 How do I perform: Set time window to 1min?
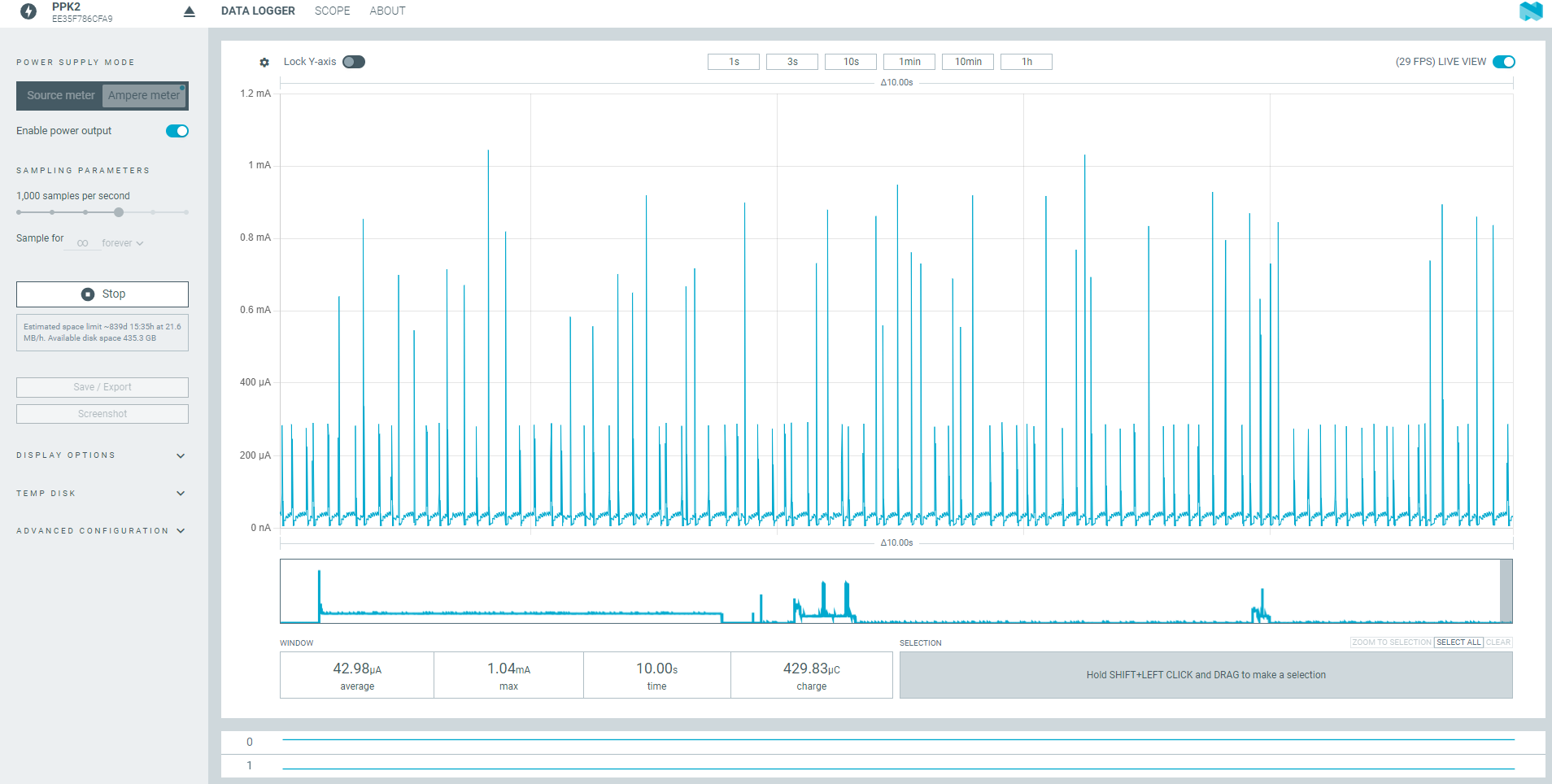(909, 62)
